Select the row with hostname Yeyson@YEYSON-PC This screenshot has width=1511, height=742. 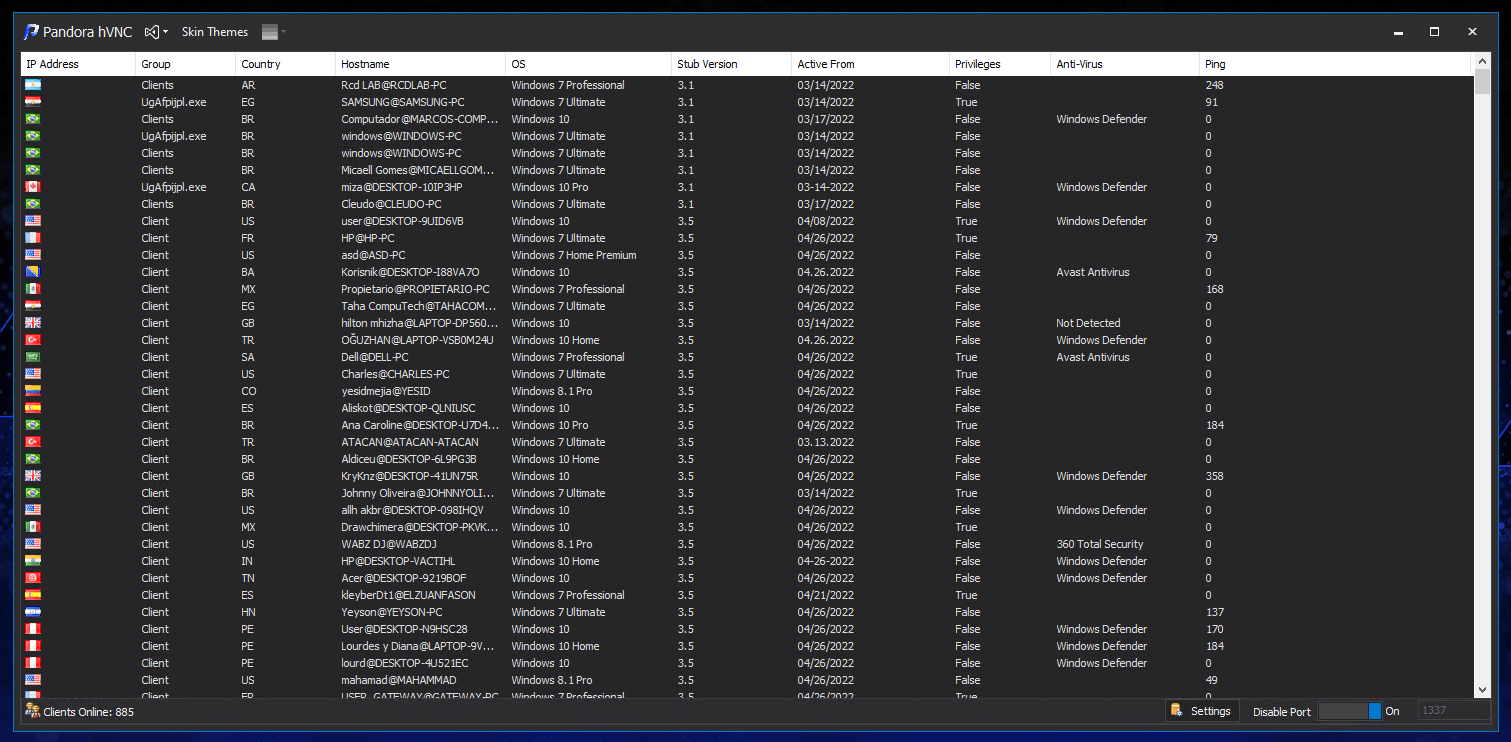click(x=747, y=612)
